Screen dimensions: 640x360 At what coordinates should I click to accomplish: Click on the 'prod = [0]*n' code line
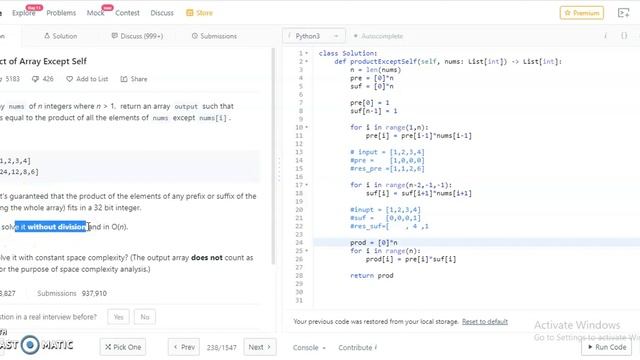pyautogui.click(x=373, y=242)
